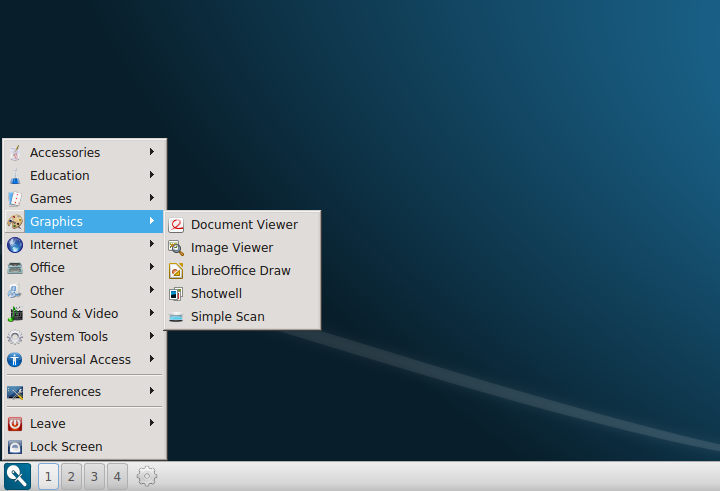Open Document Viewer from the Graphics submenu

(242, 225)
